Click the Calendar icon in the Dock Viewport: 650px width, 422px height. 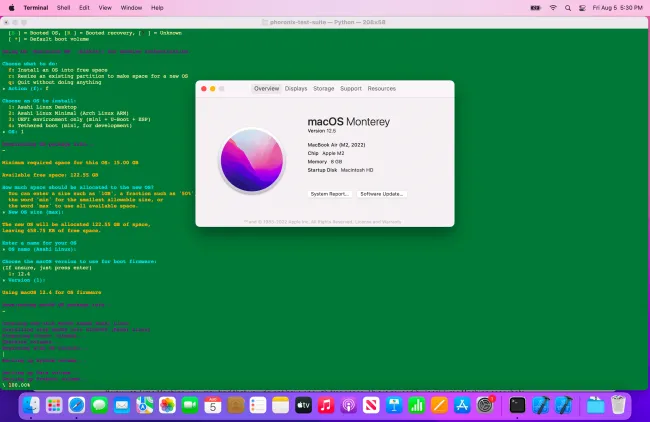pyautogui.click(x=213, y=405)
